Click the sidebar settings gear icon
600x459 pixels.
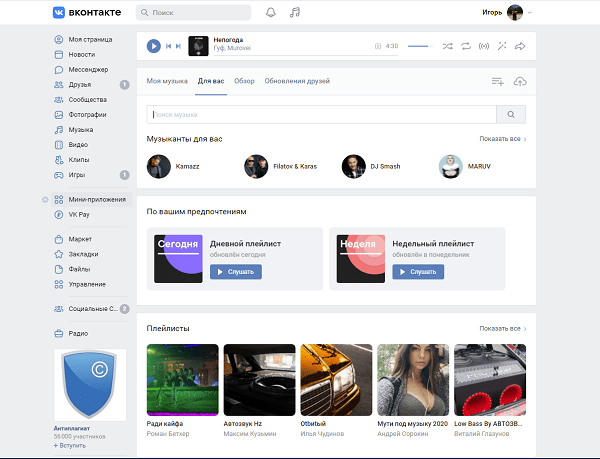pyautogui.click(x=45, y=199)
